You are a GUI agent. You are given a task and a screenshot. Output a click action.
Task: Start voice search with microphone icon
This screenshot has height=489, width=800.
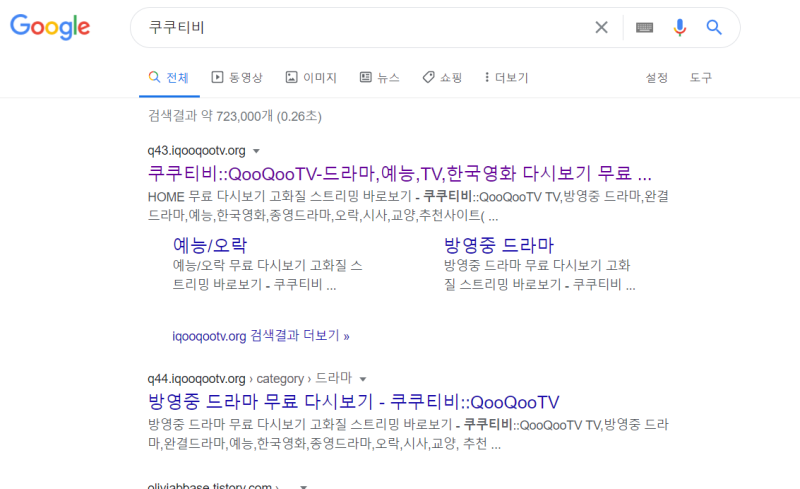coord(680,28)
